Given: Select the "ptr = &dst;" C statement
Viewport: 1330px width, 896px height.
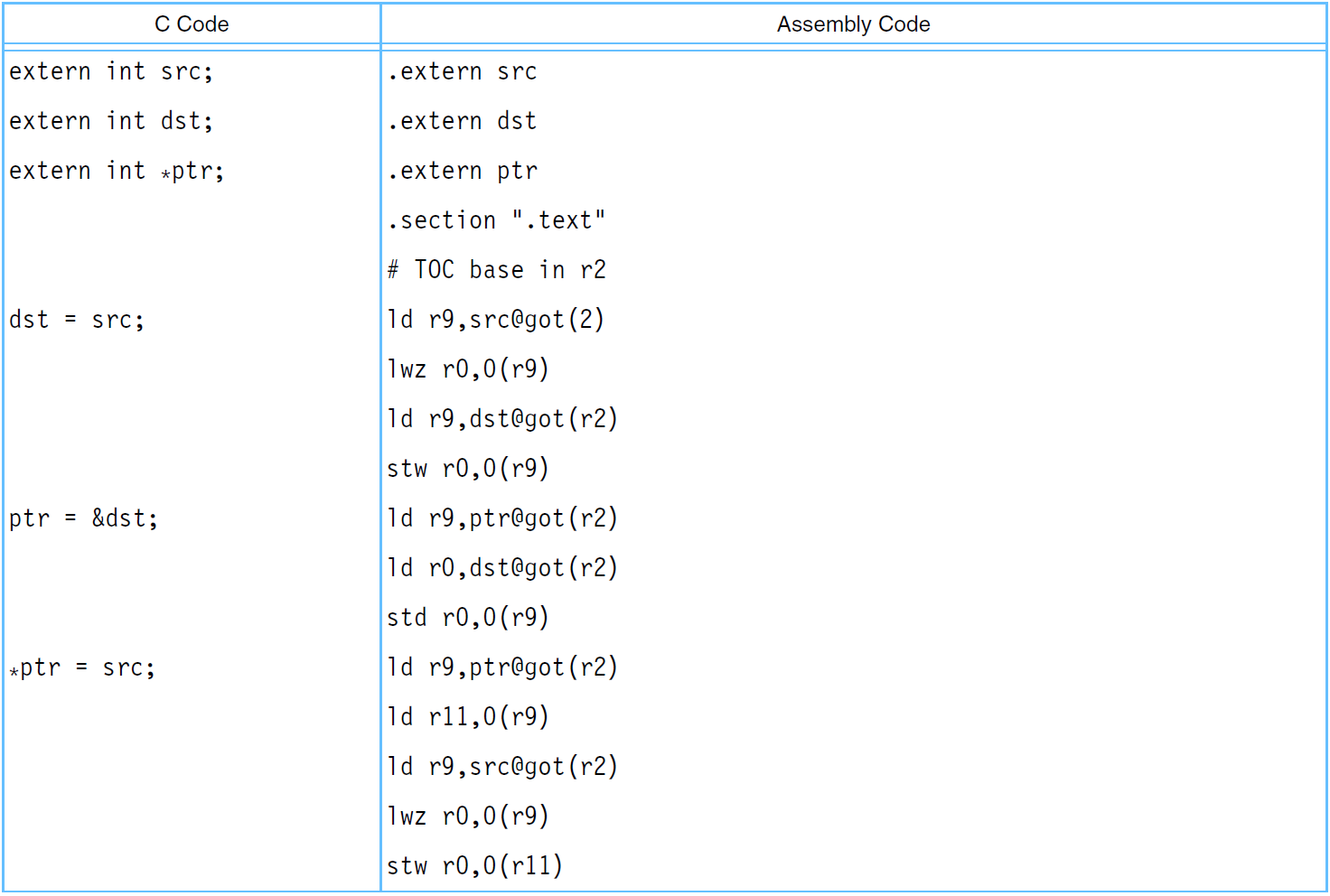Looking at the screenshot, I should [x=83, y=518].
